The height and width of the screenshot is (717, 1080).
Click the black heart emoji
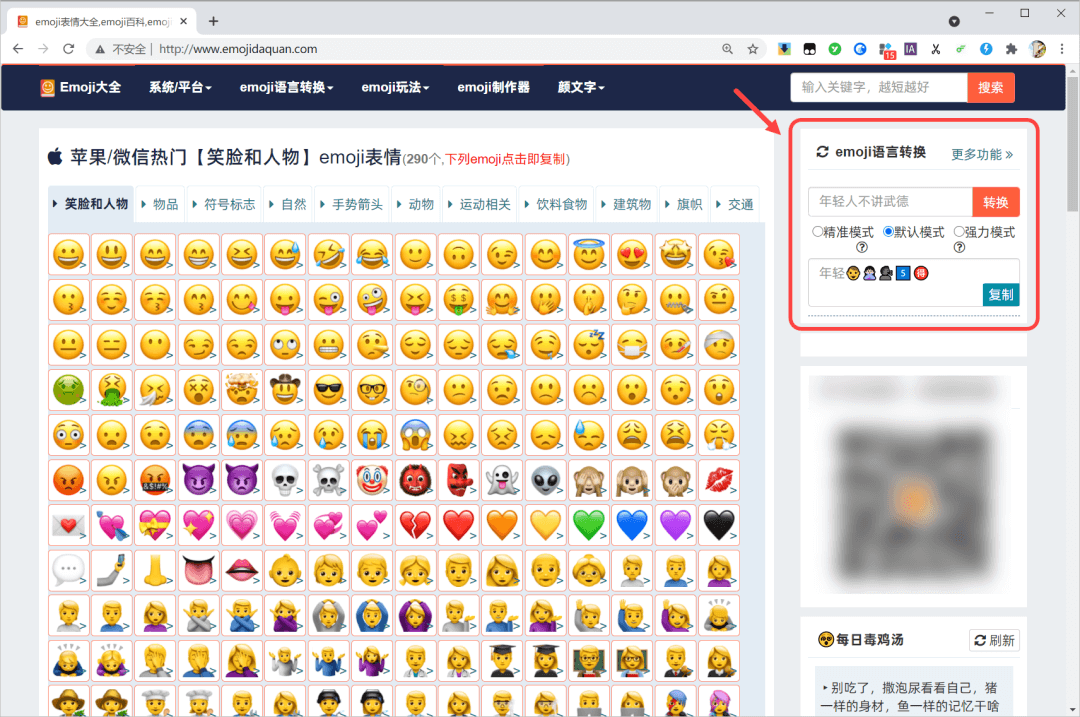(719, 525)
